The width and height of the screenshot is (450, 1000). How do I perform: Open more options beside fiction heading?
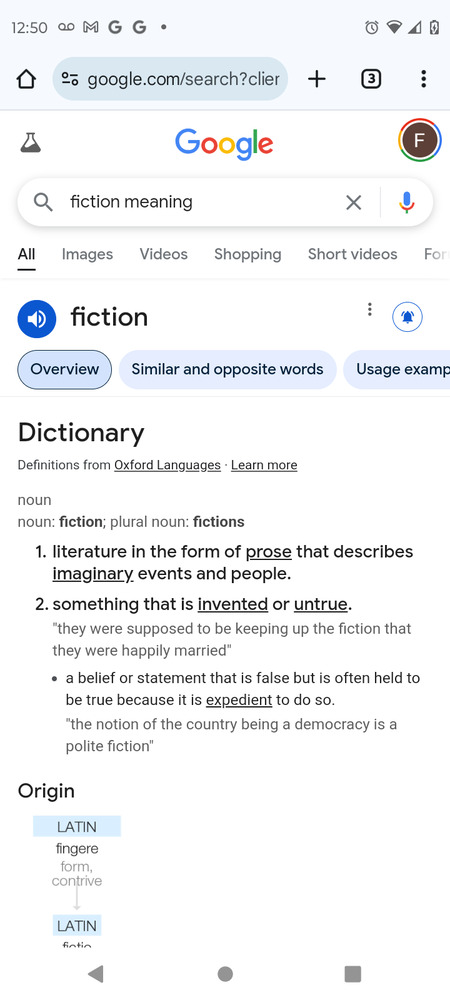(369, 310)
